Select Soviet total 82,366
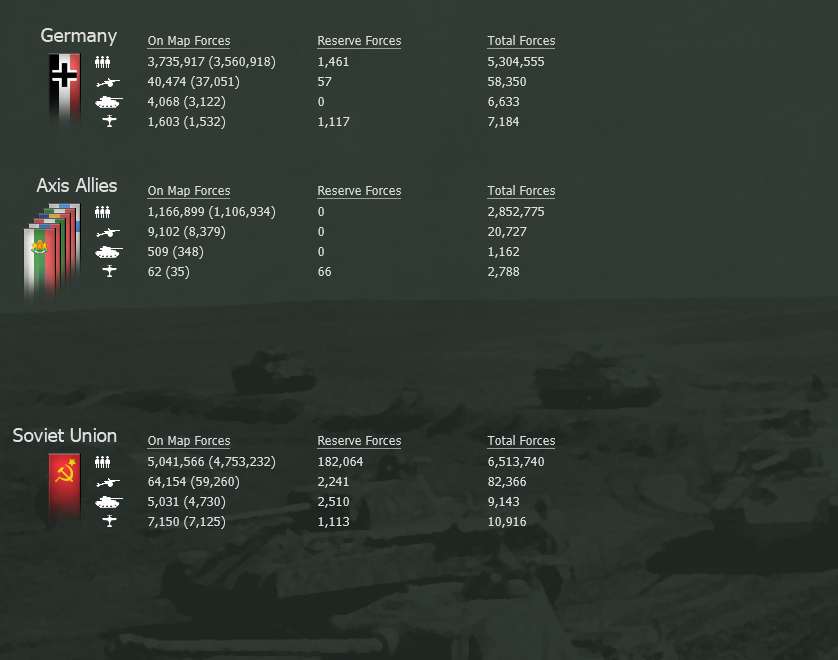Screen dimensions: 838x660 (x=507, y=483)
